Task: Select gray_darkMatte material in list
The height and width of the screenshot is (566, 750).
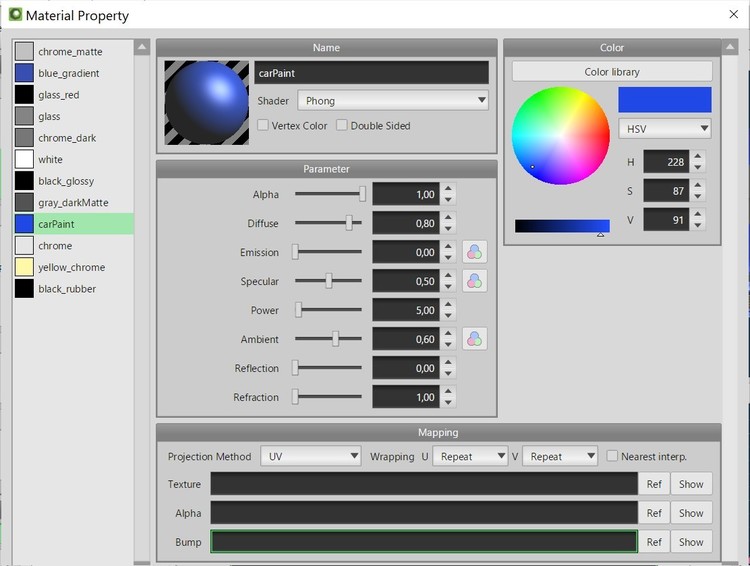Action: [x=74, y=202]
